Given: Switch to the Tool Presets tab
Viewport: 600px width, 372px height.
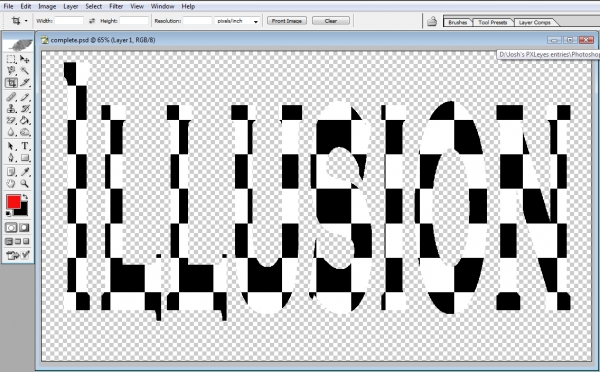Looking at the screenshot, I should click(493, 22).
